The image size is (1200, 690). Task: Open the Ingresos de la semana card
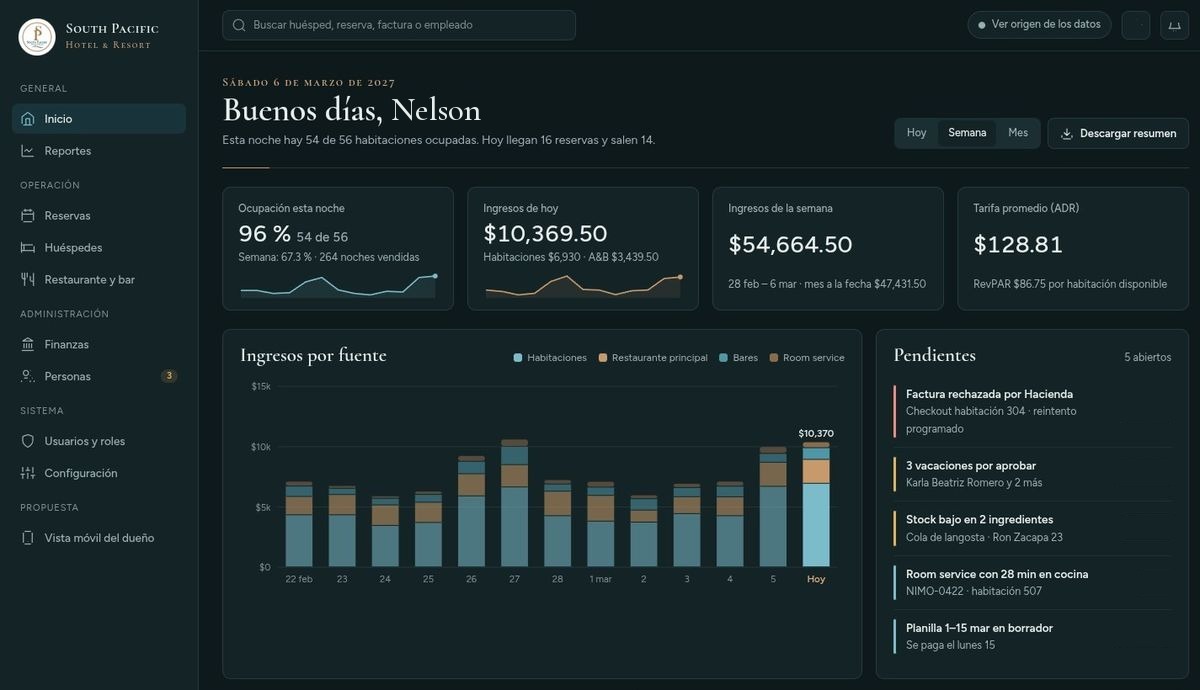pos(828,249)
